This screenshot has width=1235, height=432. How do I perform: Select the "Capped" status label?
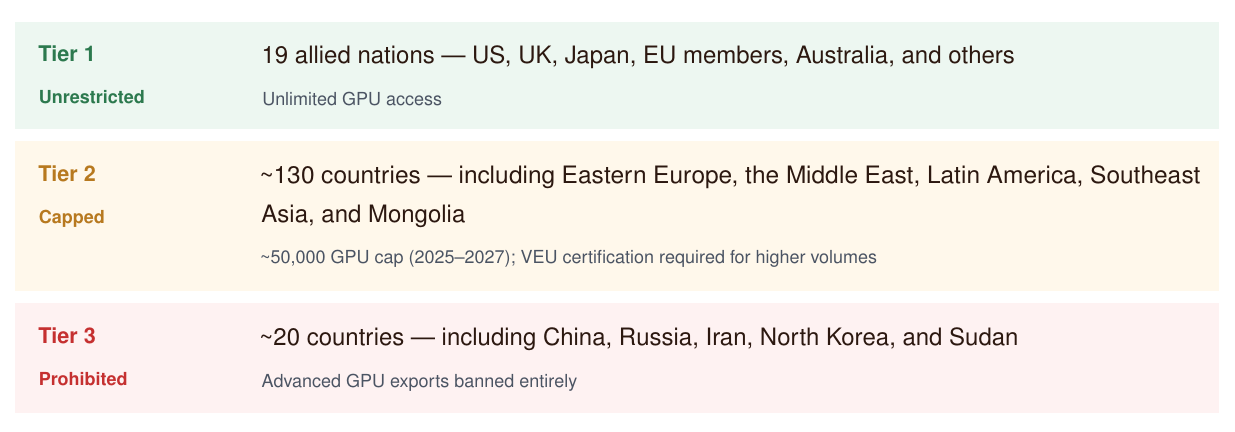[x=71, y=217]
